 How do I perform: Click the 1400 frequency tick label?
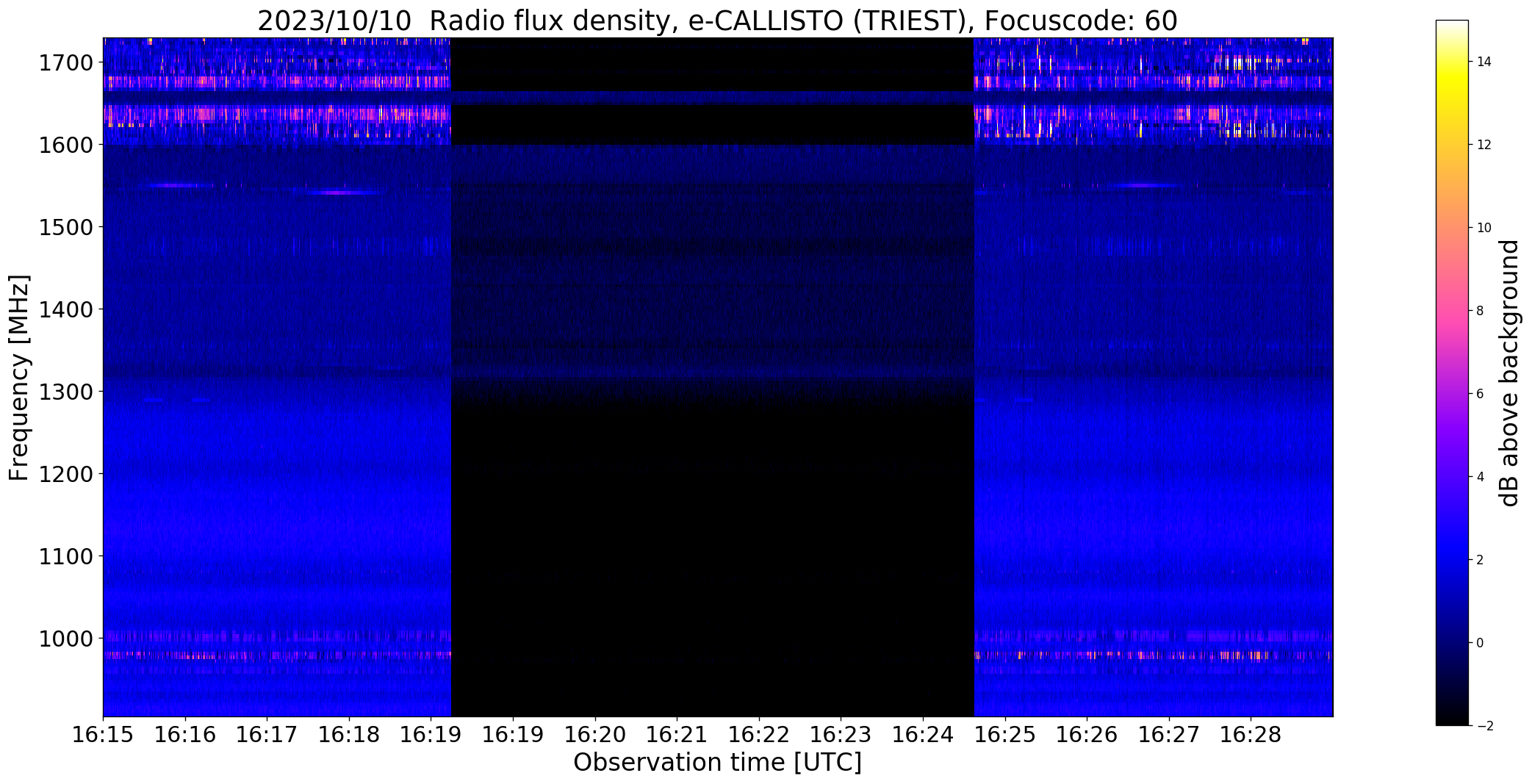click(x=66, y=310)
